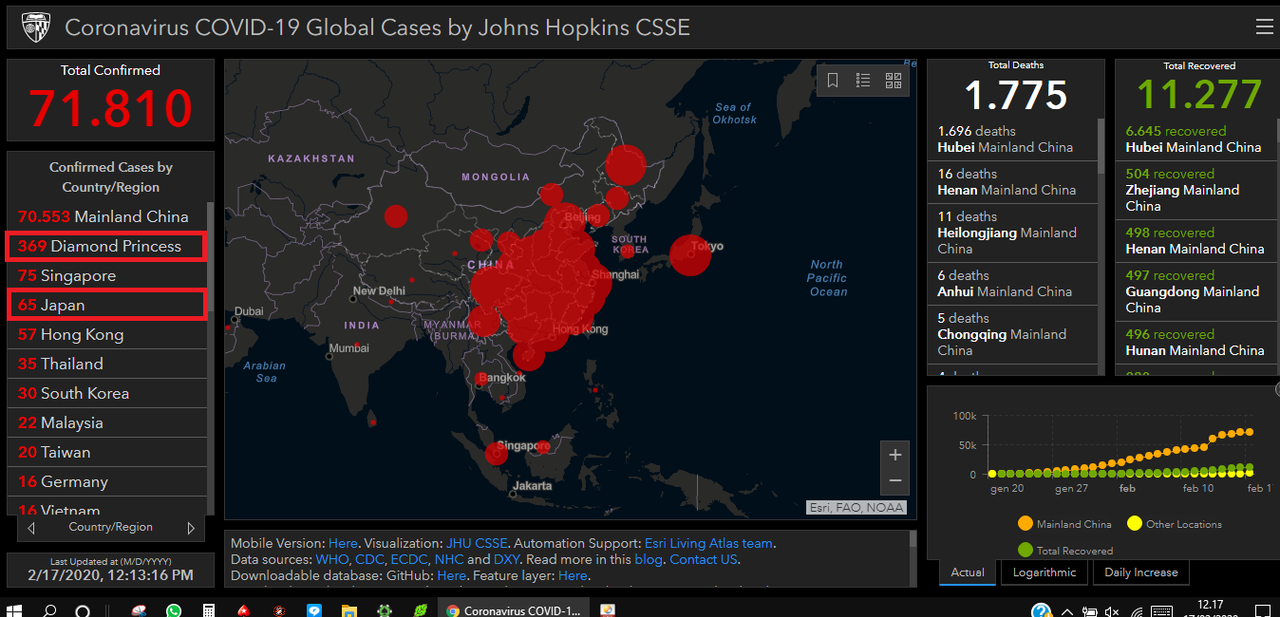Open Esri Living Atlas team link
Viewport: 1280px width, 617px height.
pos(709,543)
